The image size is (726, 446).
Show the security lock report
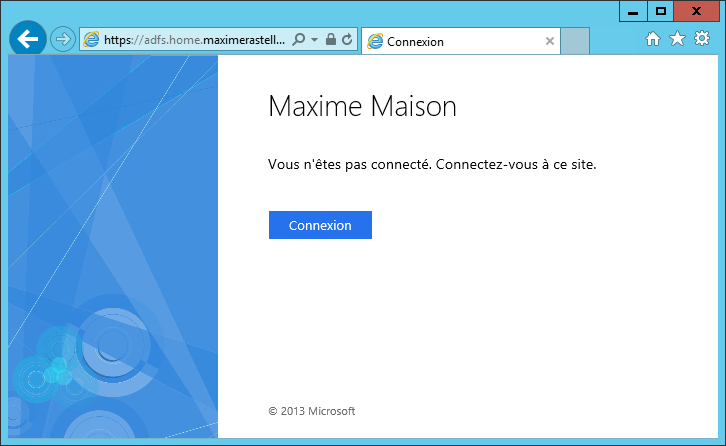click(331, 39)
